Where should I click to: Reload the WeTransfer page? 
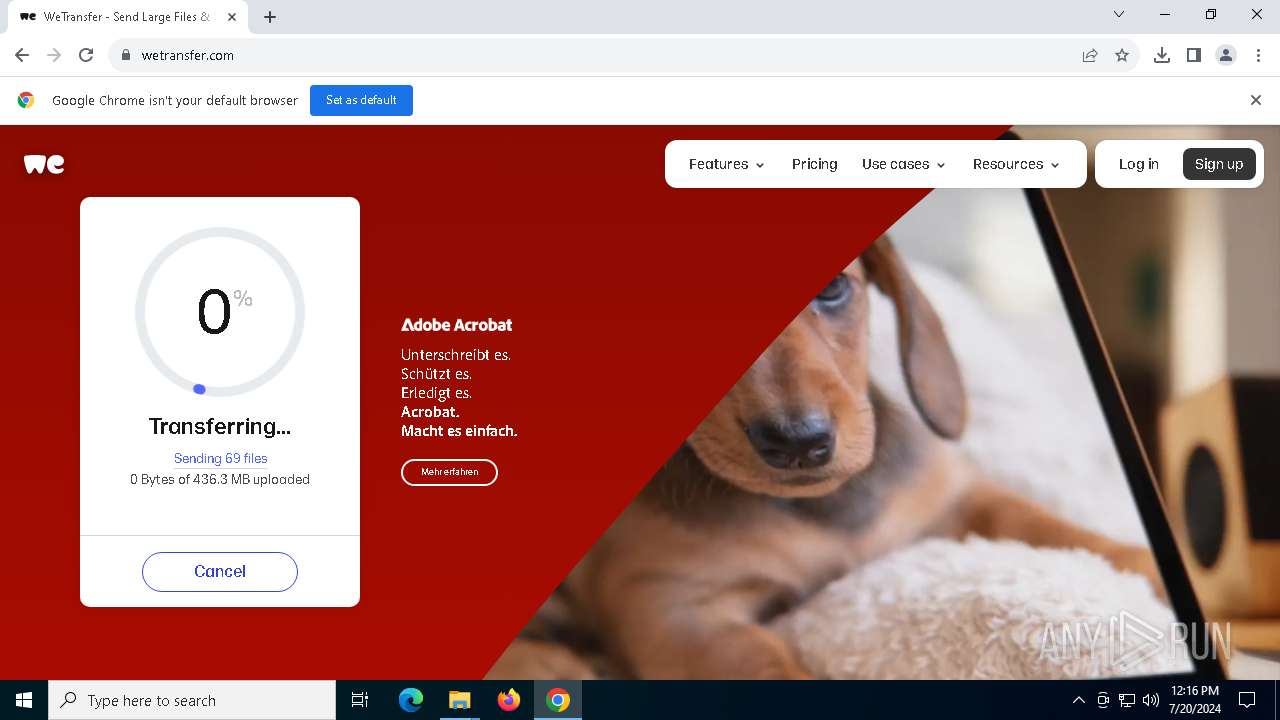(x=86, y=55)
